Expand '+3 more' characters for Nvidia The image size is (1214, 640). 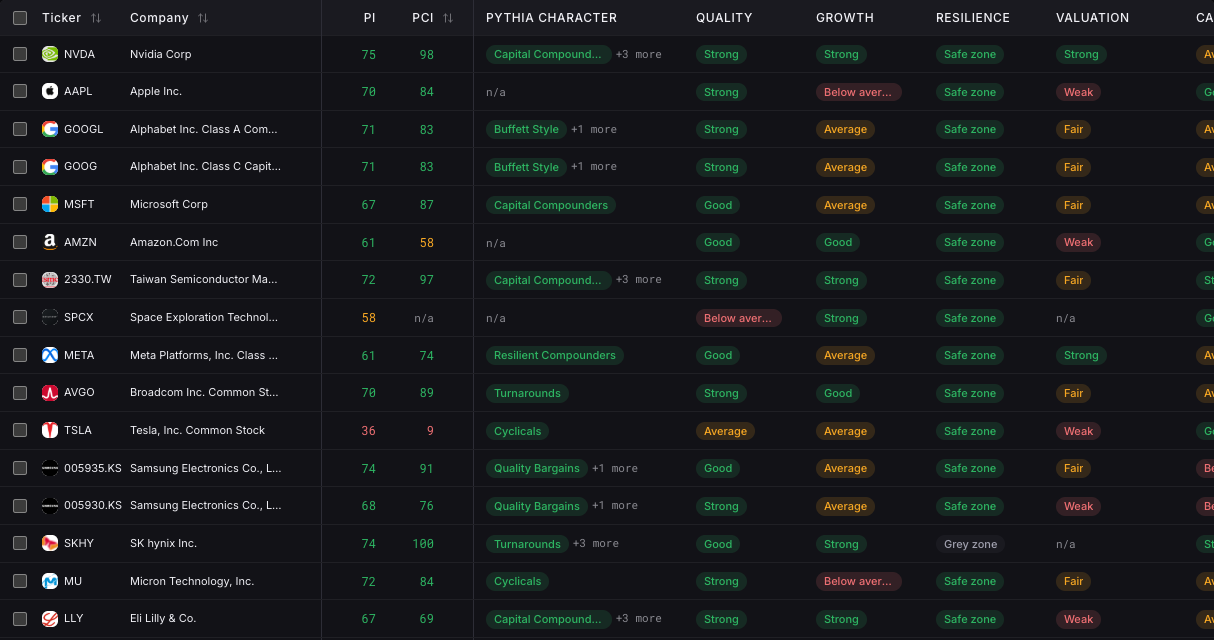(x=639, y=54)
